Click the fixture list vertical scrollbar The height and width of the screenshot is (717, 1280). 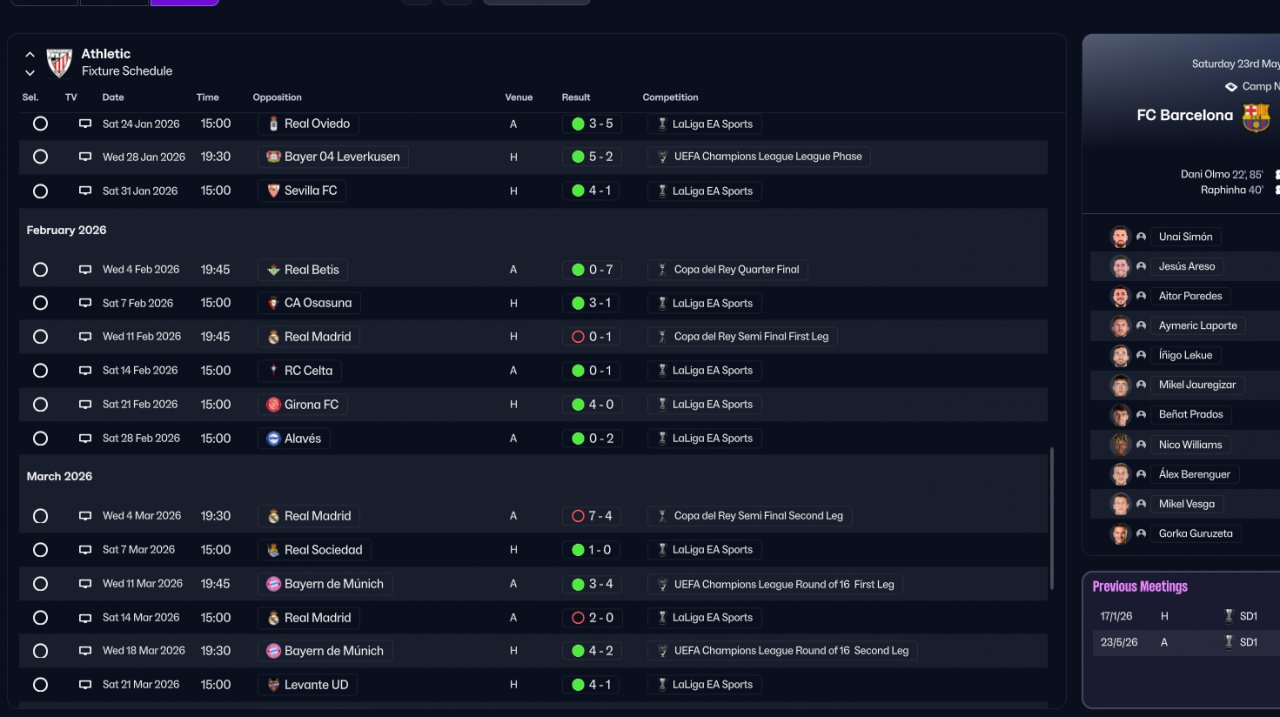1051,518
